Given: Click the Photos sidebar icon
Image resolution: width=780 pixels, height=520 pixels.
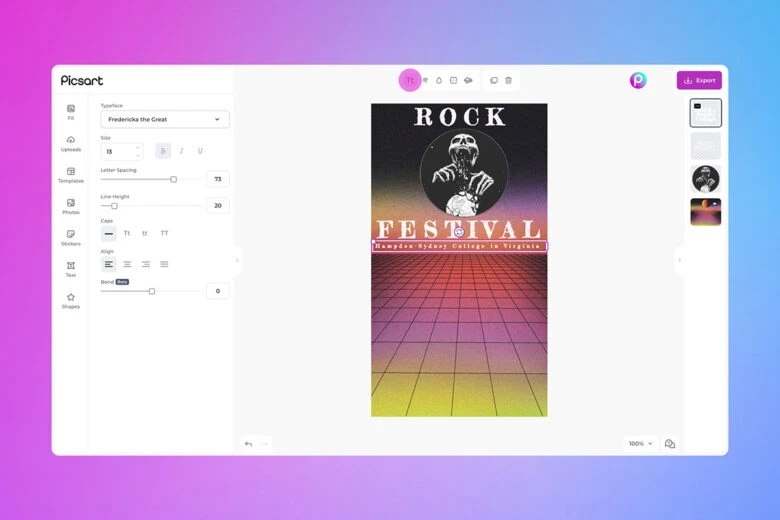Looking at the screenshot, I should pos(71,206).
